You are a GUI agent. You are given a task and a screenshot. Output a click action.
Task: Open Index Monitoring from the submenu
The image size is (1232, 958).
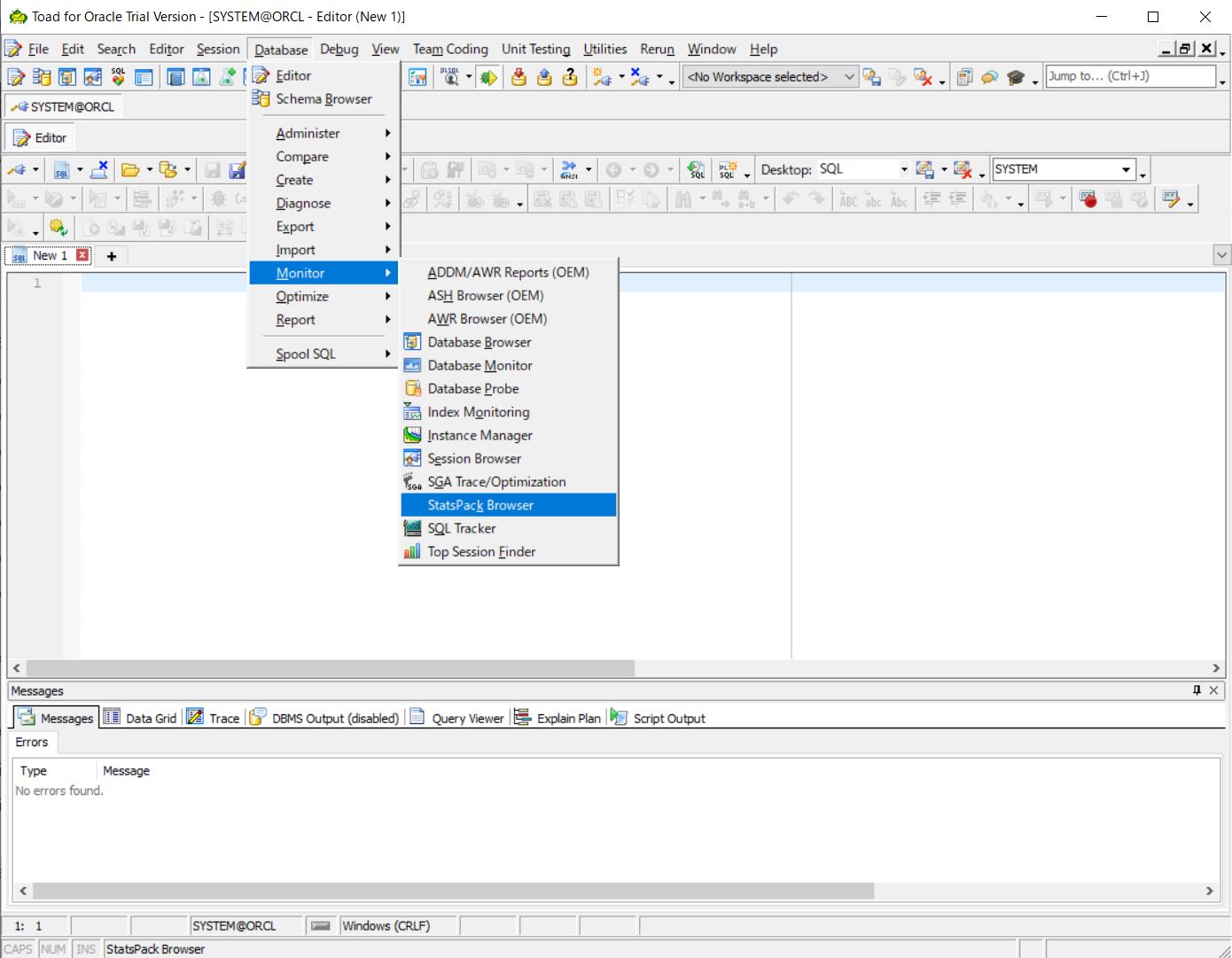[478, 411]
